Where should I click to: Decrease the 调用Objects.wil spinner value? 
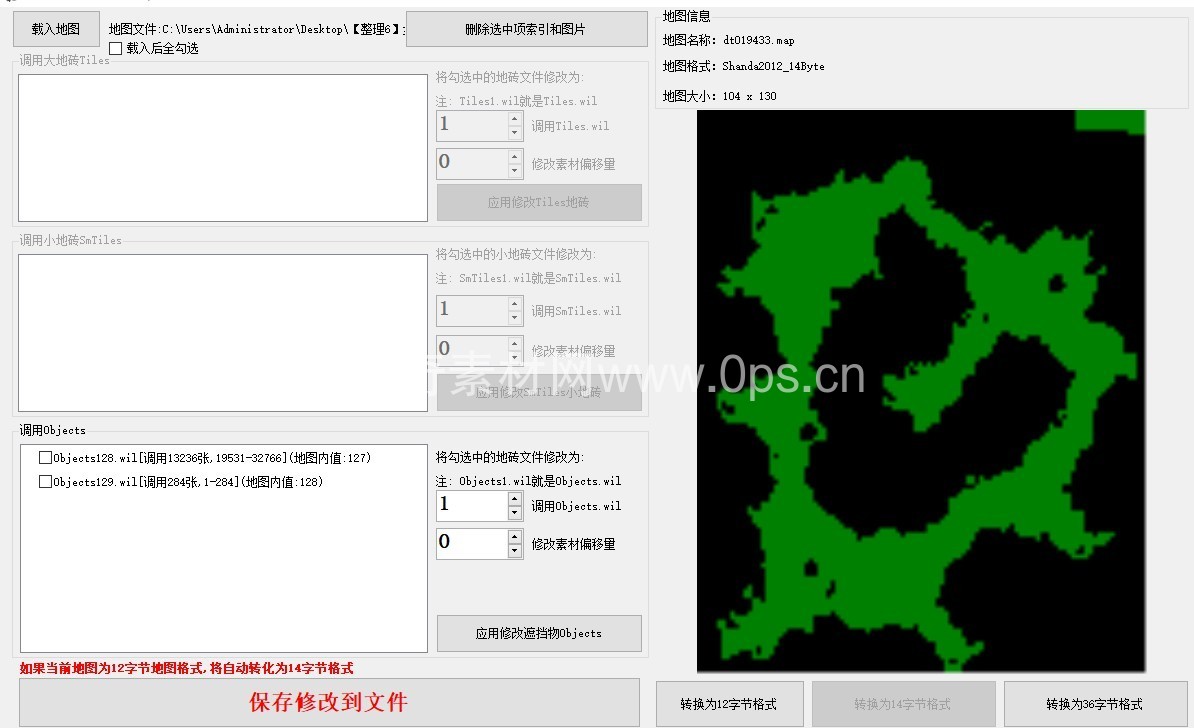coord(515,513)
